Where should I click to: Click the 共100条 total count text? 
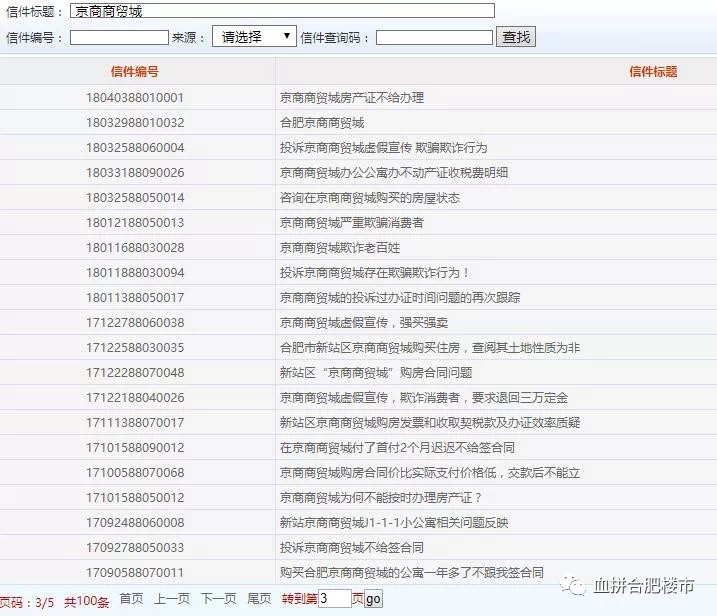pos(86,602)
